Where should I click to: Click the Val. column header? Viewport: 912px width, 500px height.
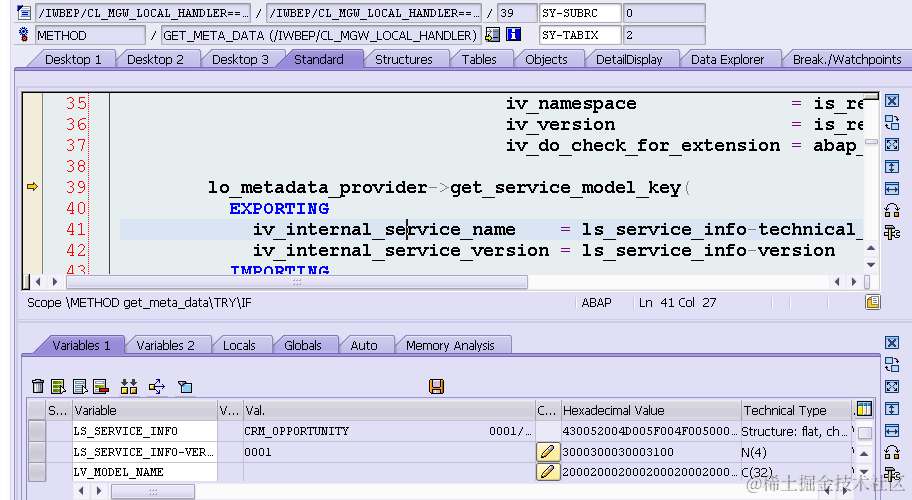[389, 410]
